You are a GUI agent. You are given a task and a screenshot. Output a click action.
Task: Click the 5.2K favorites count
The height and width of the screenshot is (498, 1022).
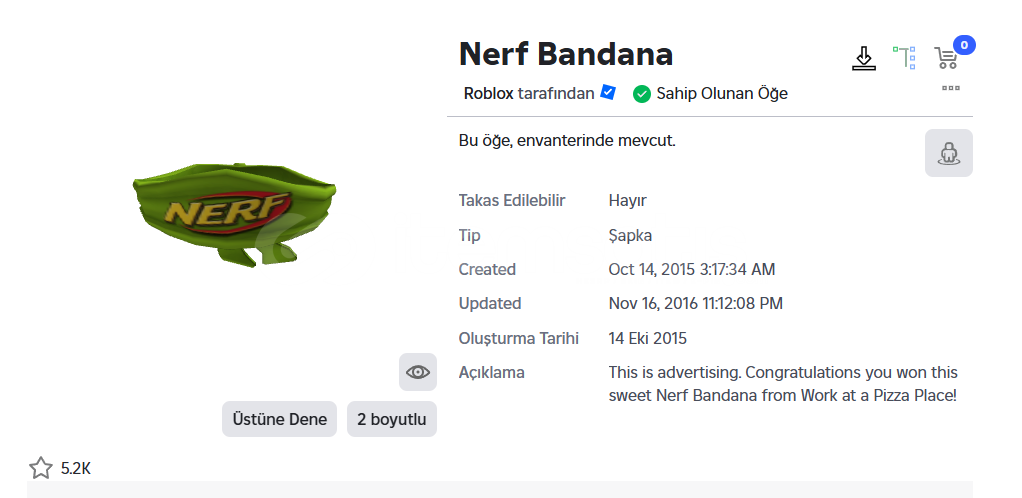(x=76, y=469)
